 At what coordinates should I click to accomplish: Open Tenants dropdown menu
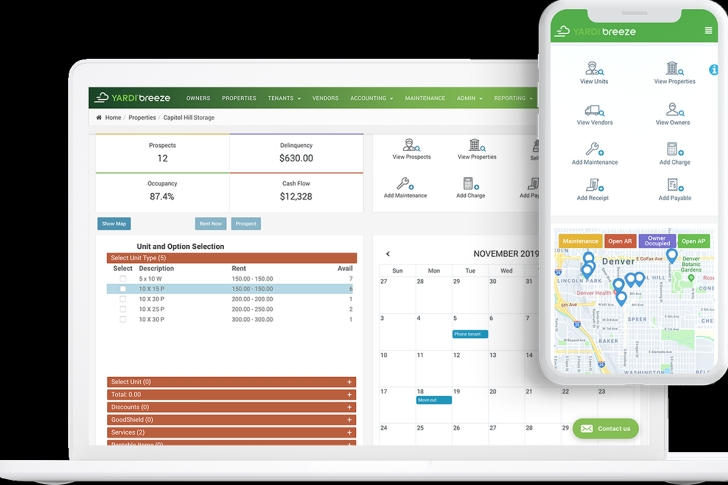coord(284,98)
